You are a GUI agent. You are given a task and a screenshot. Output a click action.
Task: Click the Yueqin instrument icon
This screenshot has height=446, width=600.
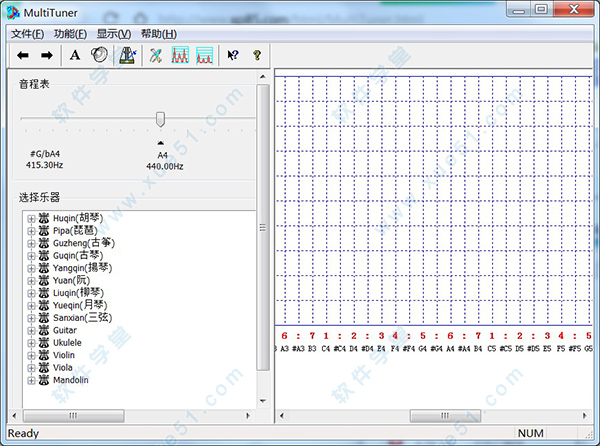pyautogui.click(x=44, y=305)
